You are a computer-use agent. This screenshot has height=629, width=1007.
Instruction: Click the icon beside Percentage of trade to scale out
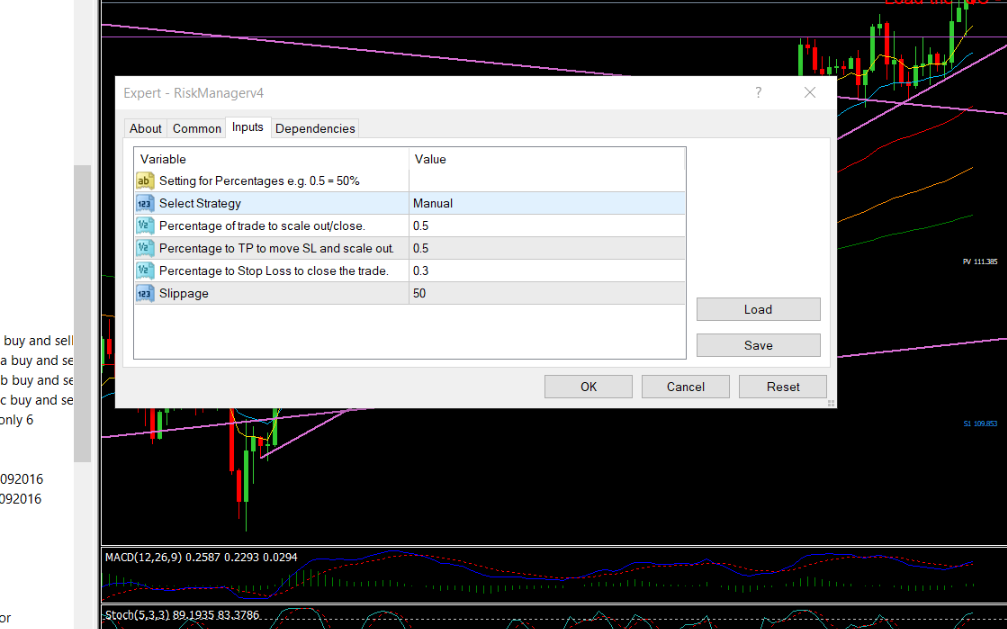click(x=145, y=226)
